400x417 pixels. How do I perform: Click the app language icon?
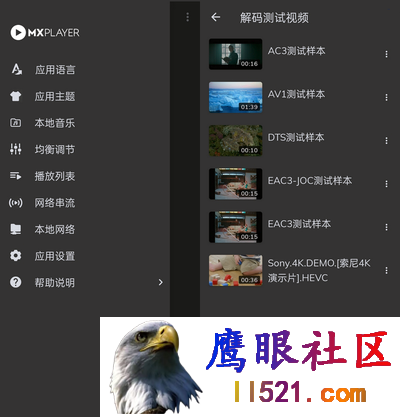coord(16,70)
